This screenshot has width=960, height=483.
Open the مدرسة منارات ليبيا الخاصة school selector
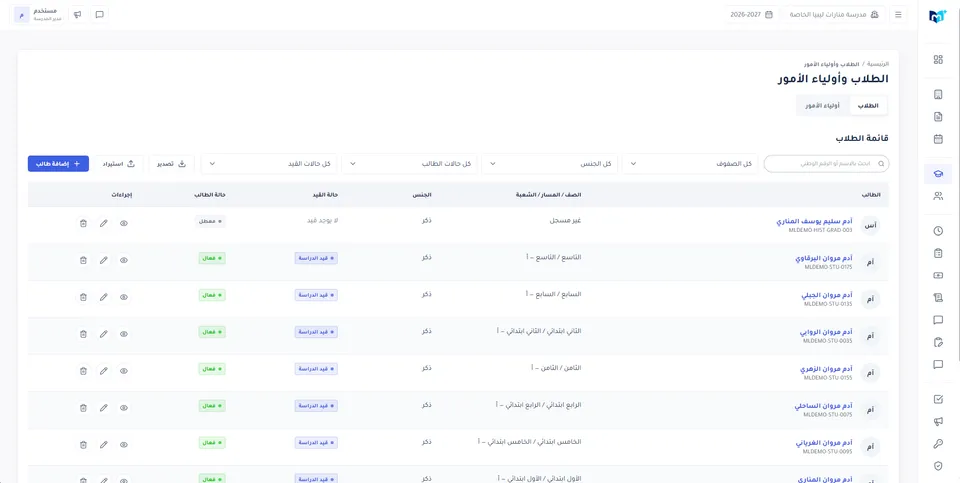[833, 15]
